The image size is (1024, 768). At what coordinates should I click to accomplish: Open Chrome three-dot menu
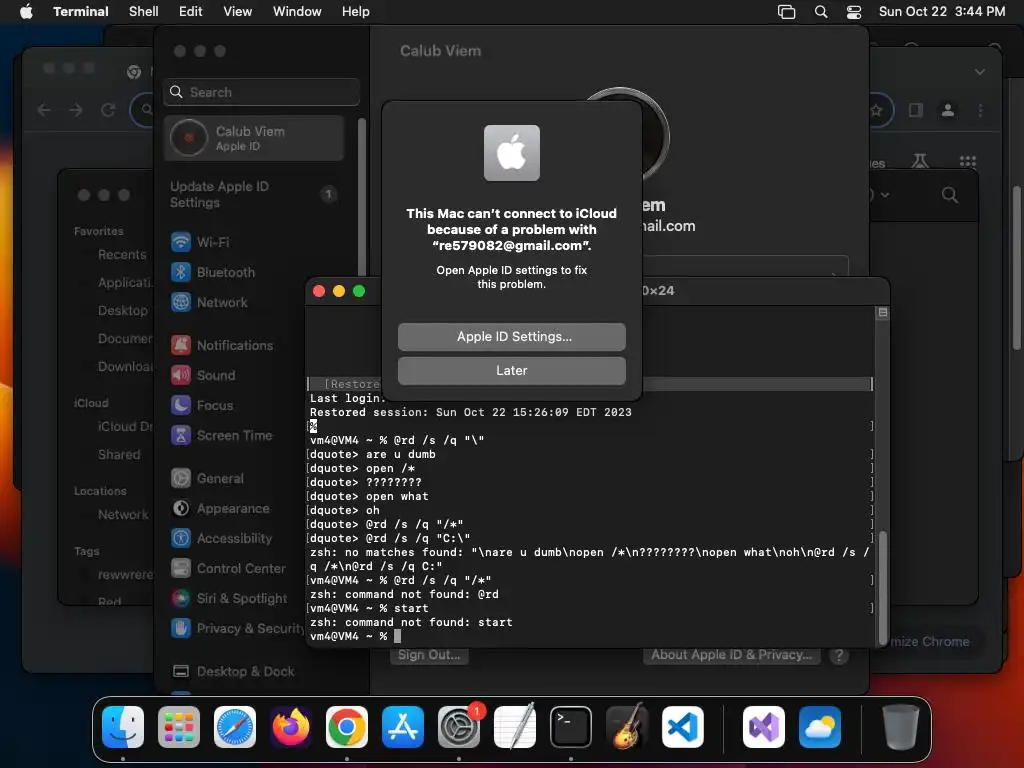pos(980,110)
